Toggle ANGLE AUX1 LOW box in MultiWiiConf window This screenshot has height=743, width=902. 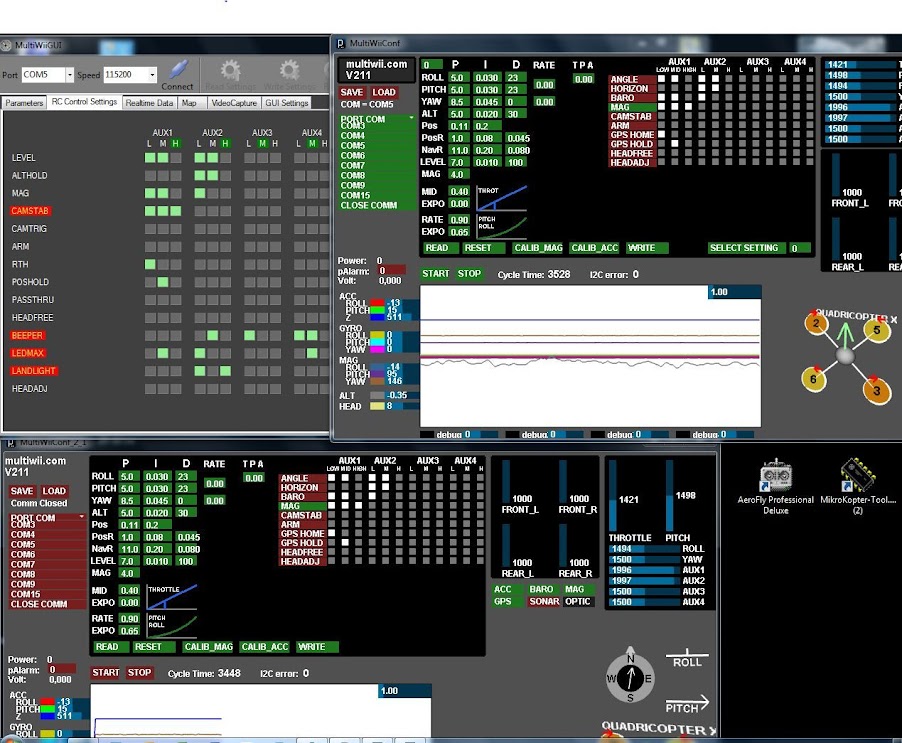[662, 79]
